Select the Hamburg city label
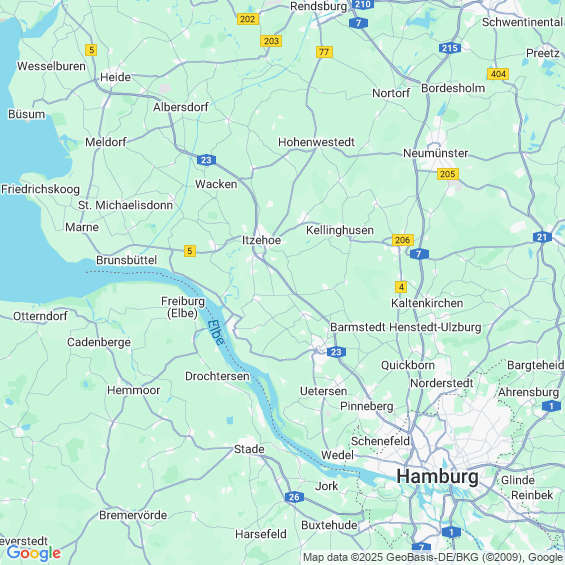This screenshot has height=565, width=565. (437, 476)
